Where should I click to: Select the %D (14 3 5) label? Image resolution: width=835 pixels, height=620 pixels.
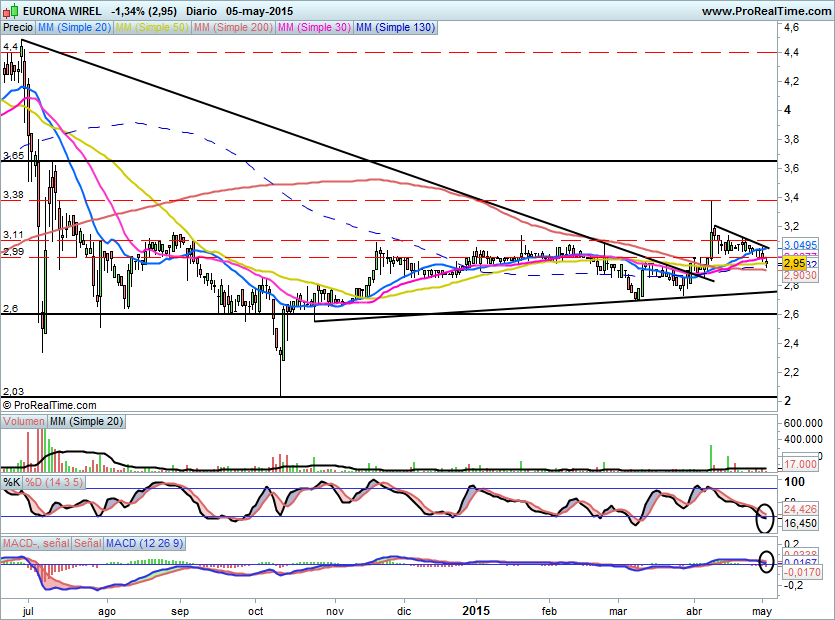click(54, 483)
